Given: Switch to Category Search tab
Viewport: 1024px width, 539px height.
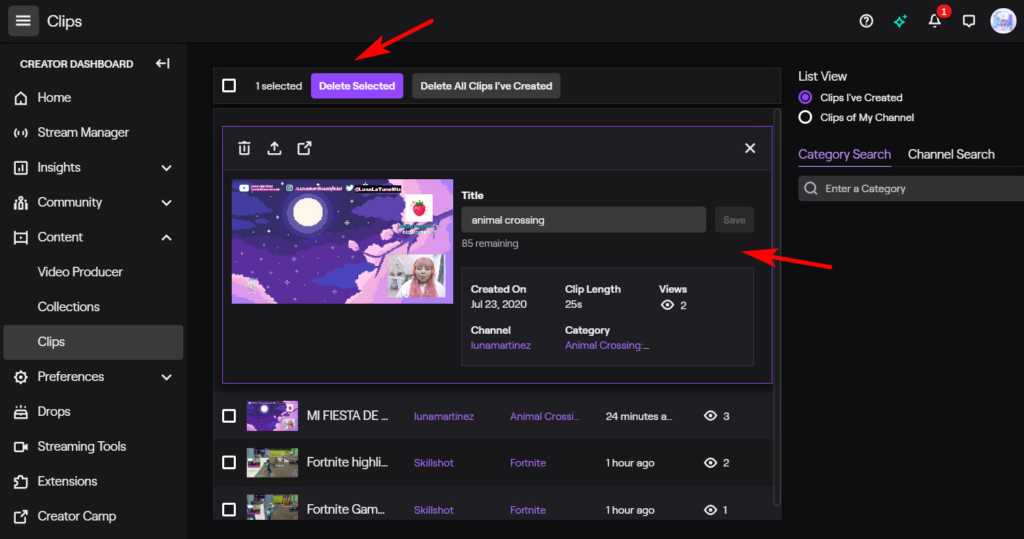Looking at the screenshot, I should [844, 155].
